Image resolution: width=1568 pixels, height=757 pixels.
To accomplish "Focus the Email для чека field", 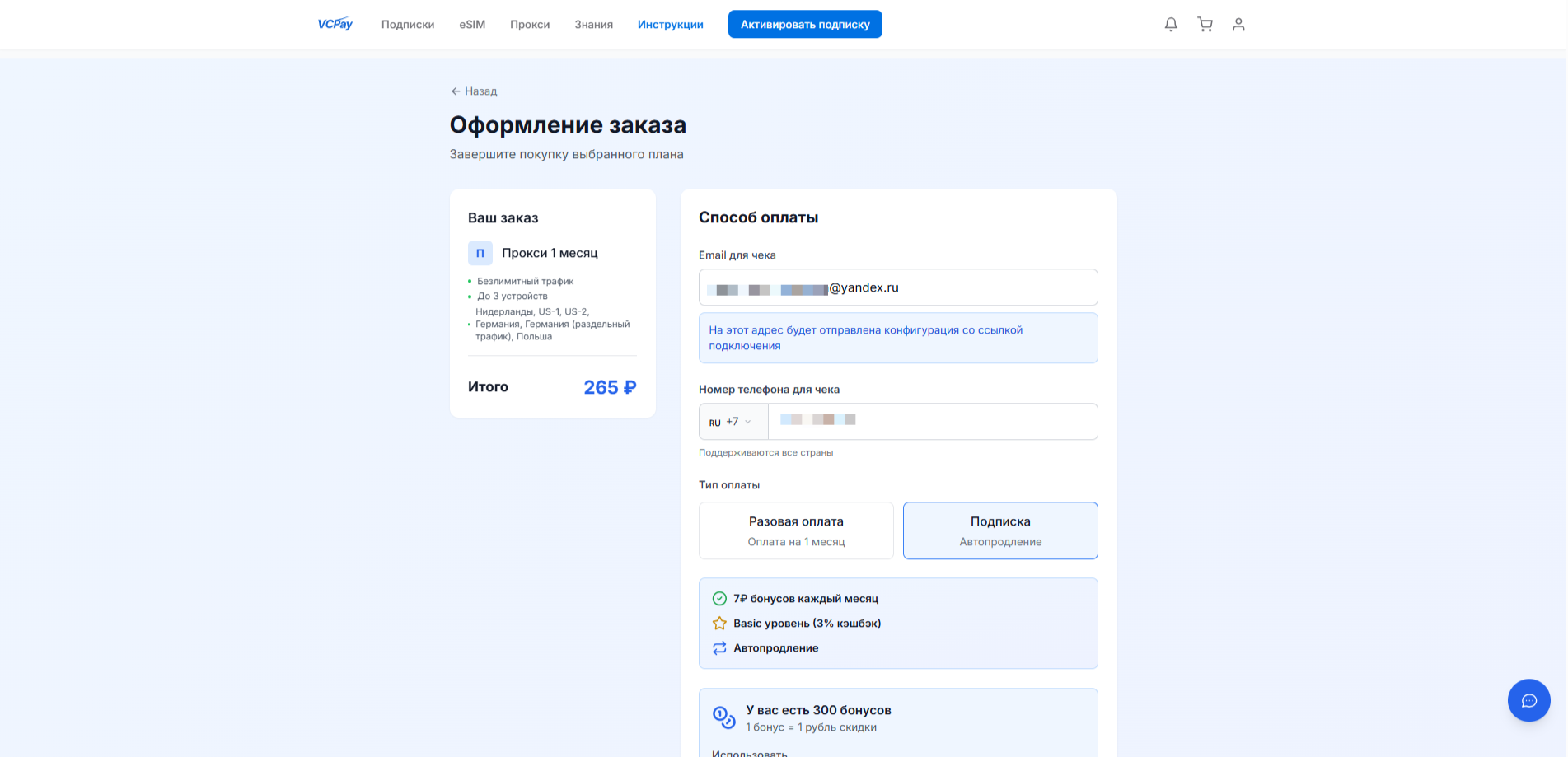I will pyautogui.click(x=898, y=287).
